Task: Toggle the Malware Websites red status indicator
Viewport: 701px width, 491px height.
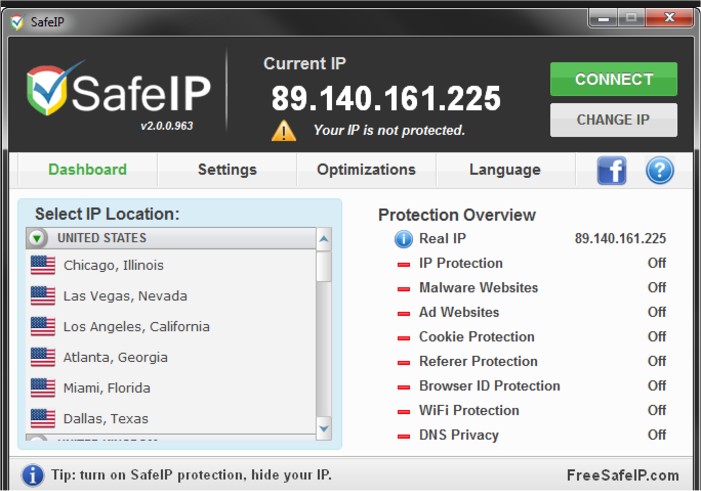Action: pyautogui.click(x=403, y=289)
